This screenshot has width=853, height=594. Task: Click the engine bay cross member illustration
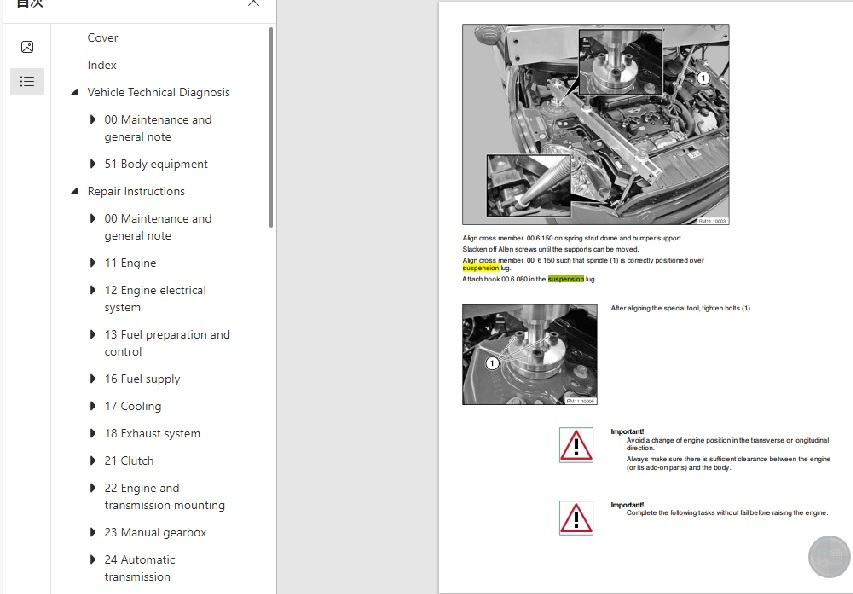click(596, 125)
